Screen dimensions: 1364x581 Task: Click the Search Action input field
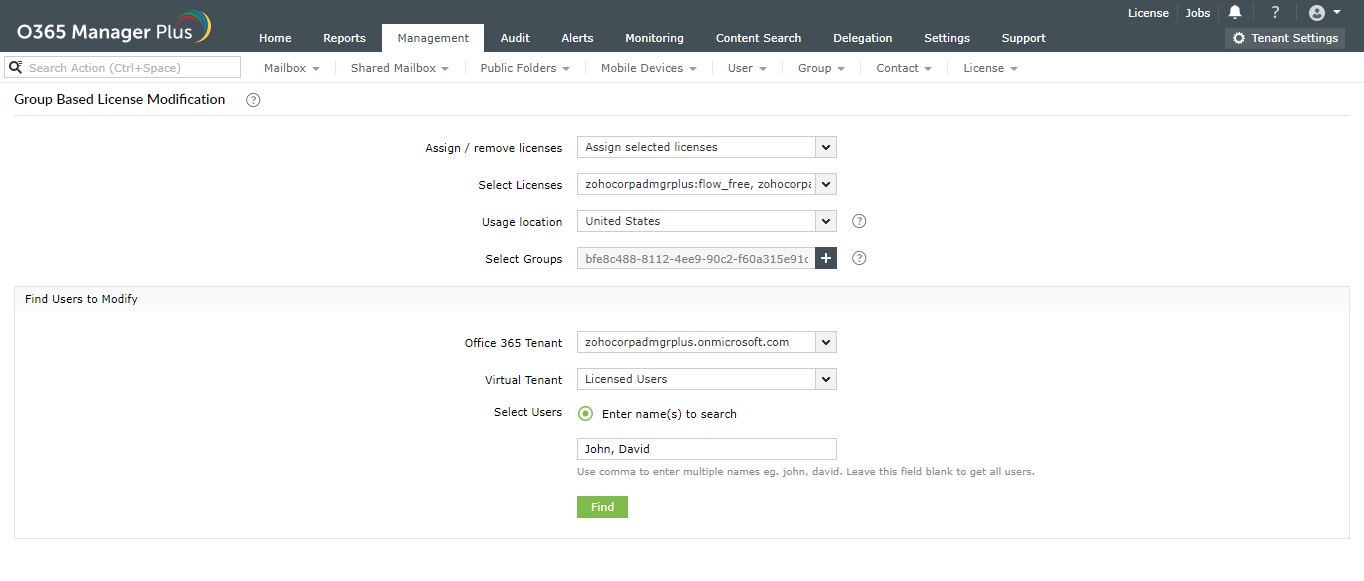pyautogui.click(x=123, y=67)
